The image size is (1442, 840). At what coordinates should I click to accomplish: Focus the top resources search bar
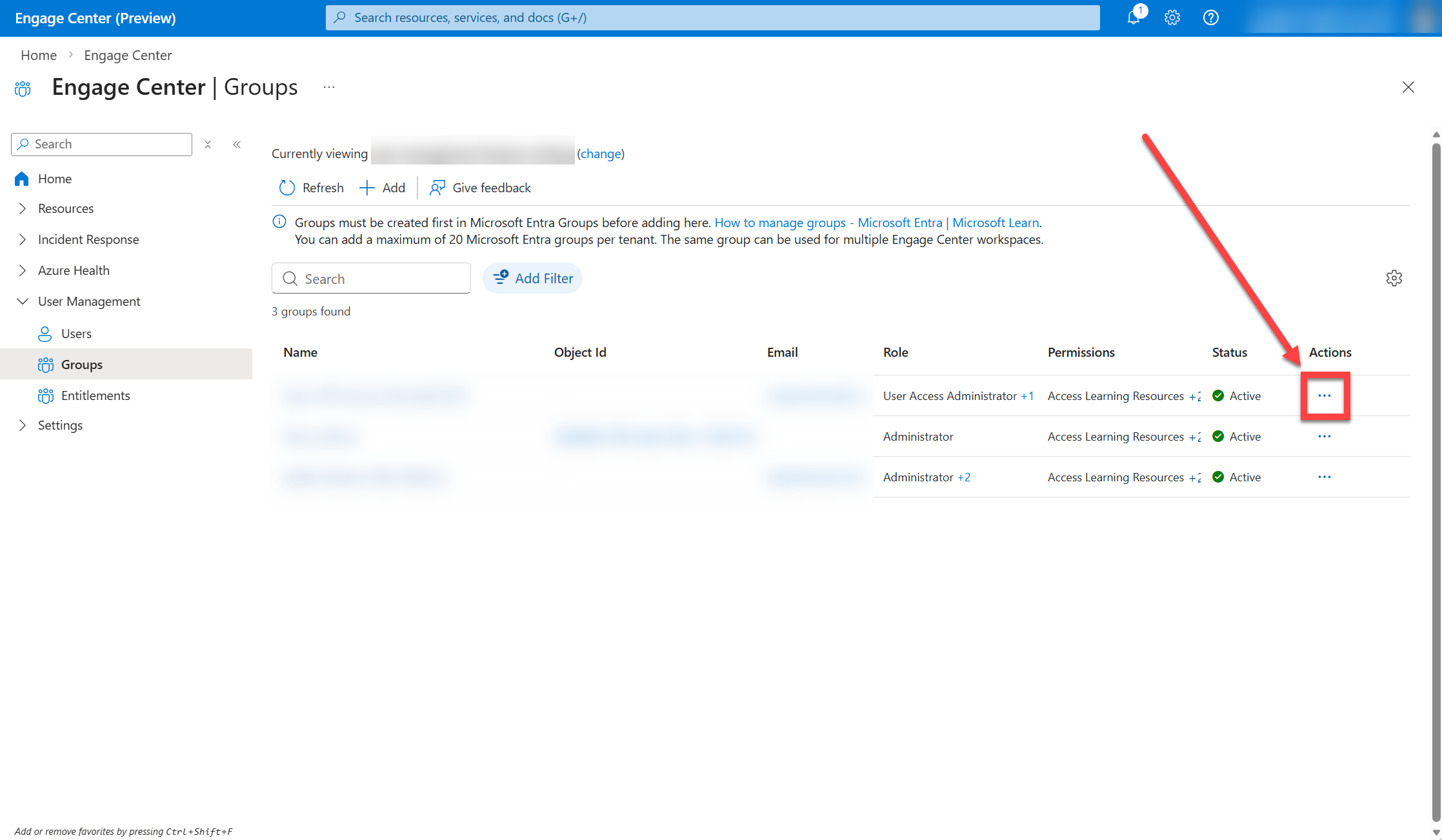[x=712, y=17]
